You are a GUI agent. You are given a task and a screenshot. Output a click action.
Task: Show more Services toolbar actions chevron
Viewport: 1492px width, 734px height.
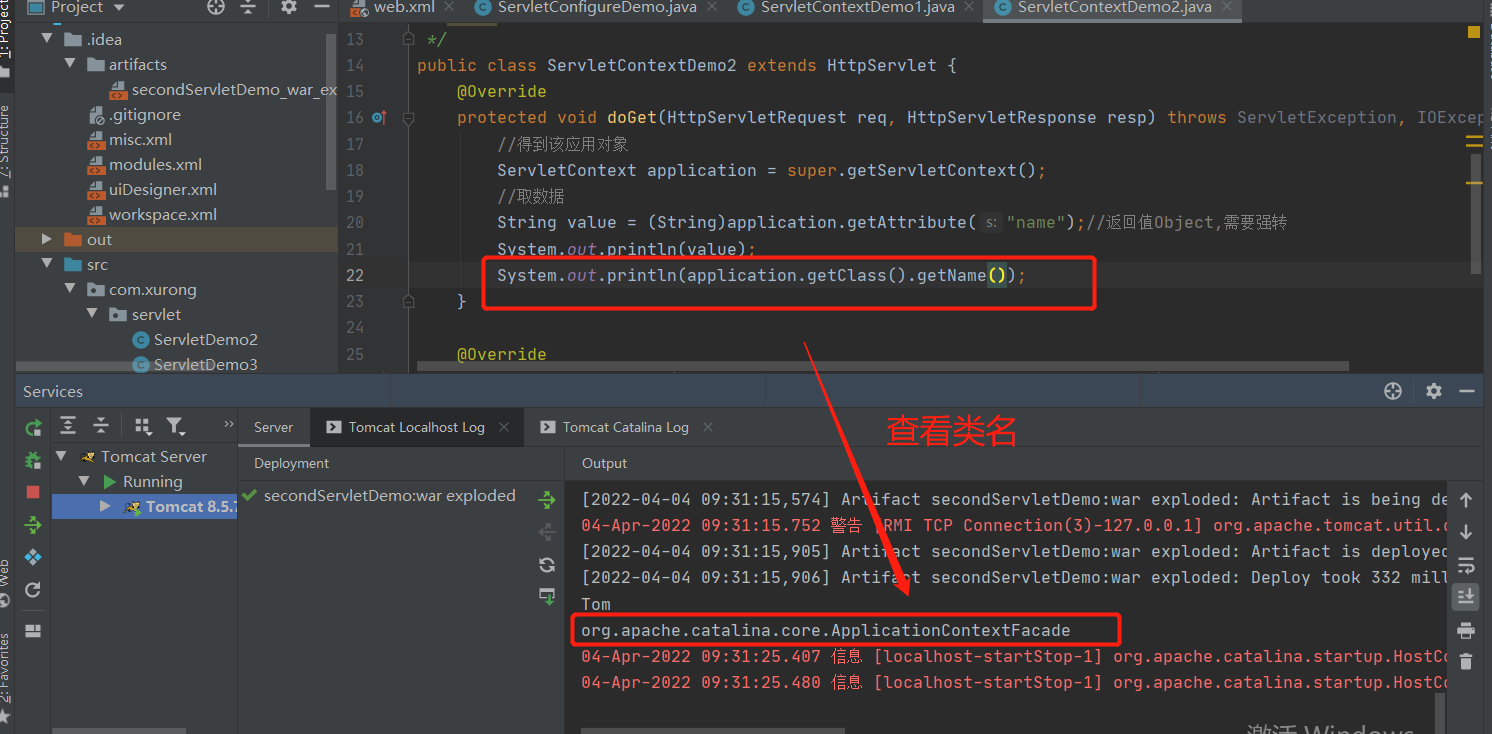click(x=228, y=424)
